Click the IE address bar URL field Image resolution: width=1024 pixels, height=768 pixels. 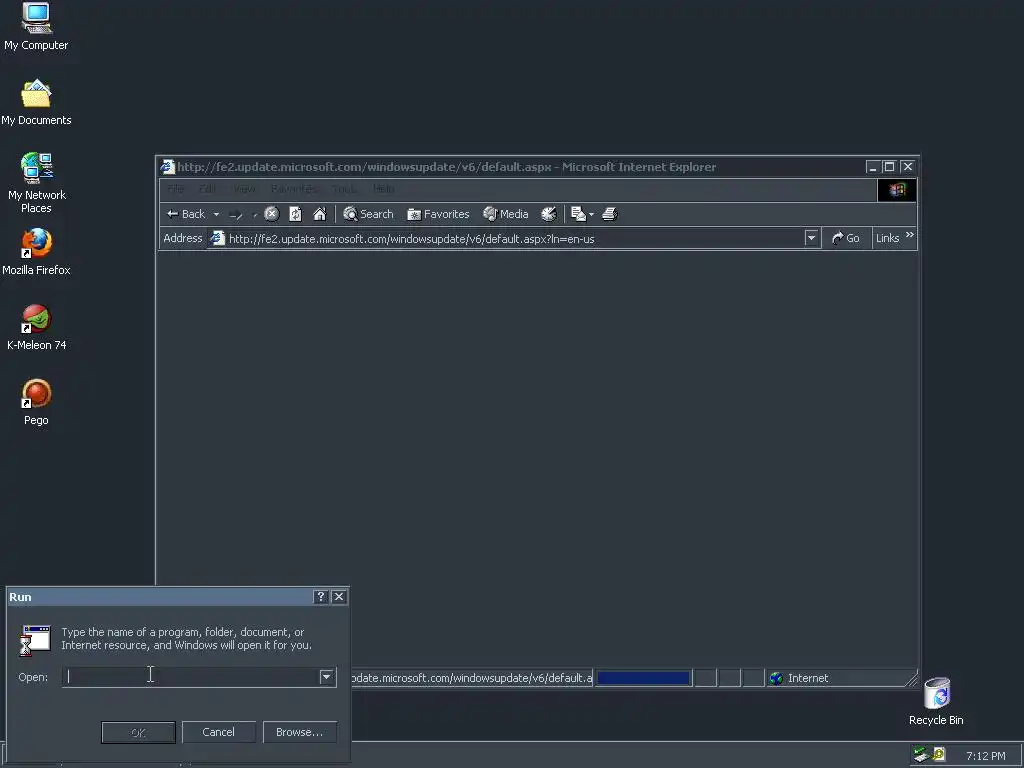[x=515, y=239]
